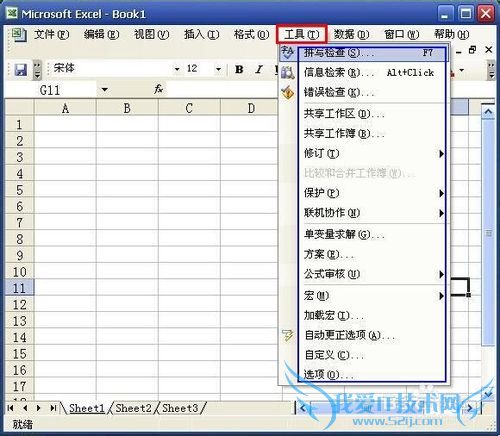Toggle Bold formatting button
500x436 pixels.
click(x=239, y=69)
